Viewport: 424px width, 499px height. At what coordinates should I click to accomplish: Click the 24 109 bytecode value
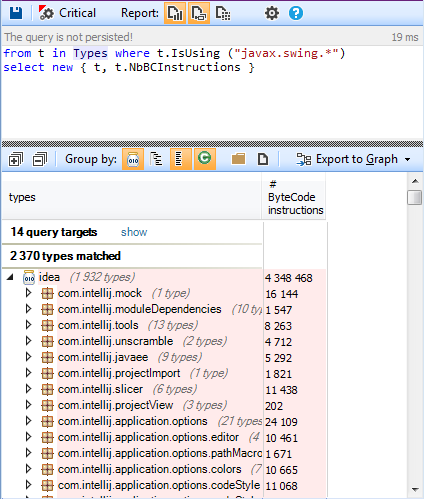click(x=281, y=422)
